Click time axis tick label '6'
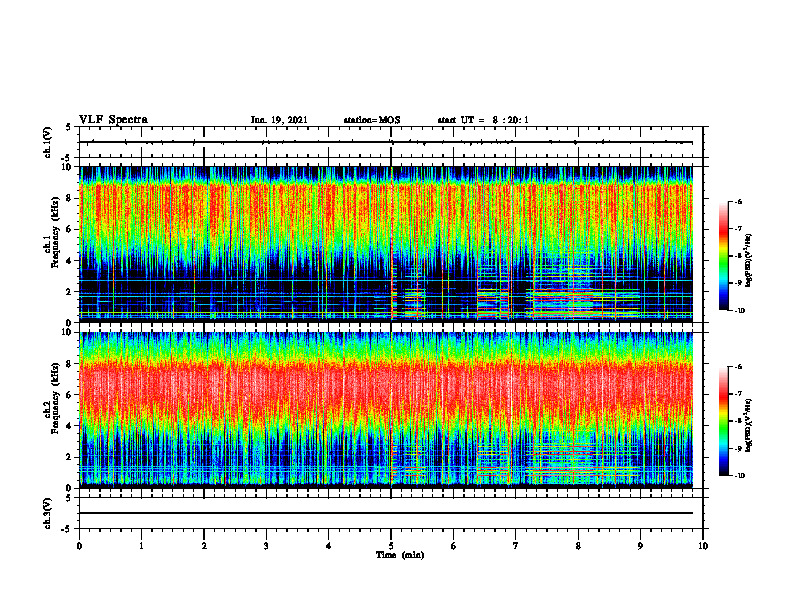 point(454,546)
